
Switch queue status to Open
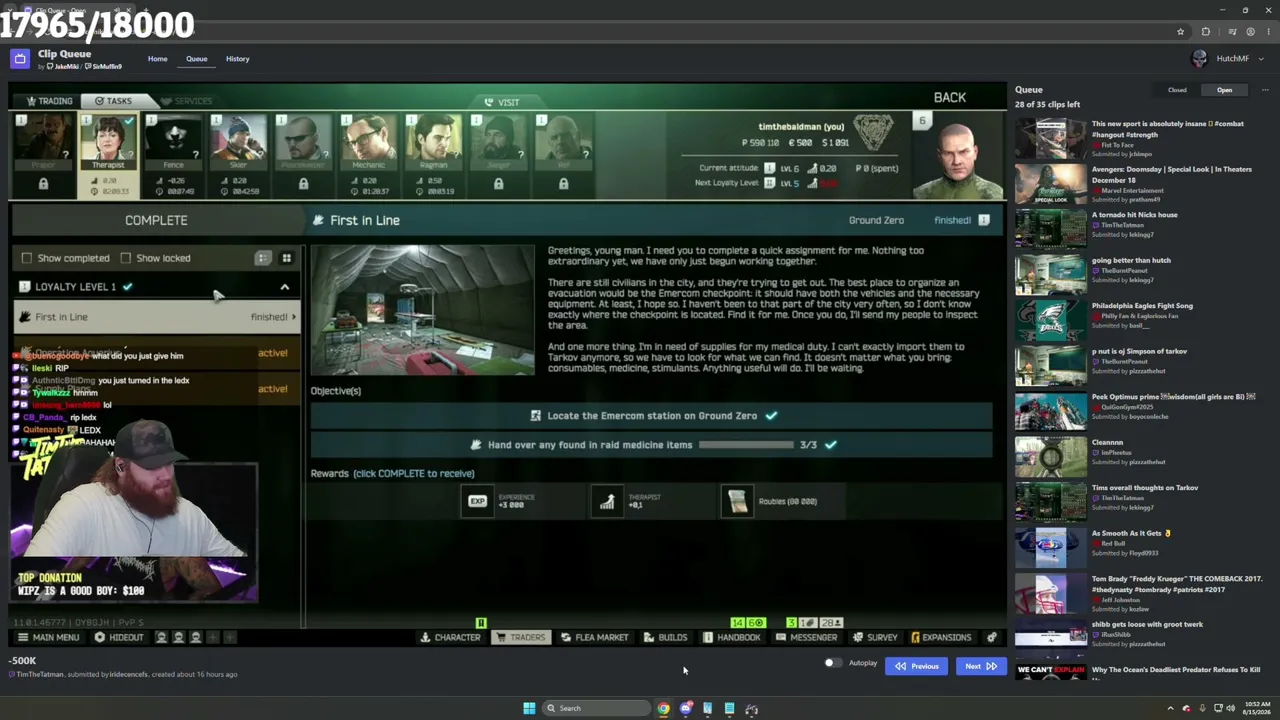[1224, 90]
